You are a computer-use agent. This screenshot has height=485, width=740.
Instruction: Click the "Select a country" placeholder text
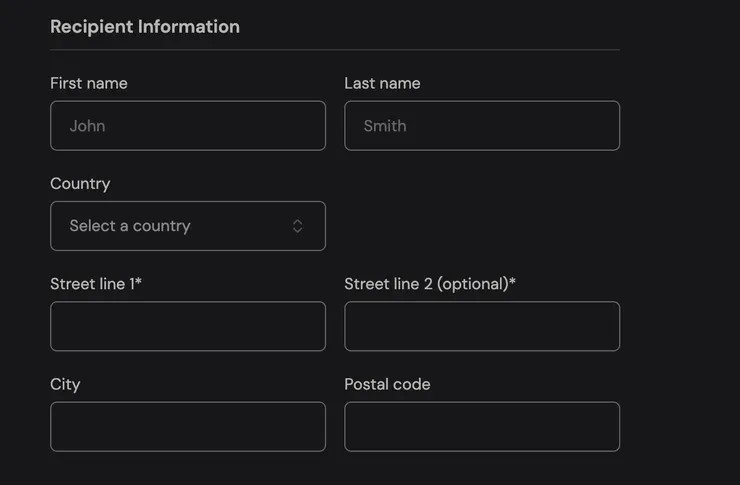130,226
